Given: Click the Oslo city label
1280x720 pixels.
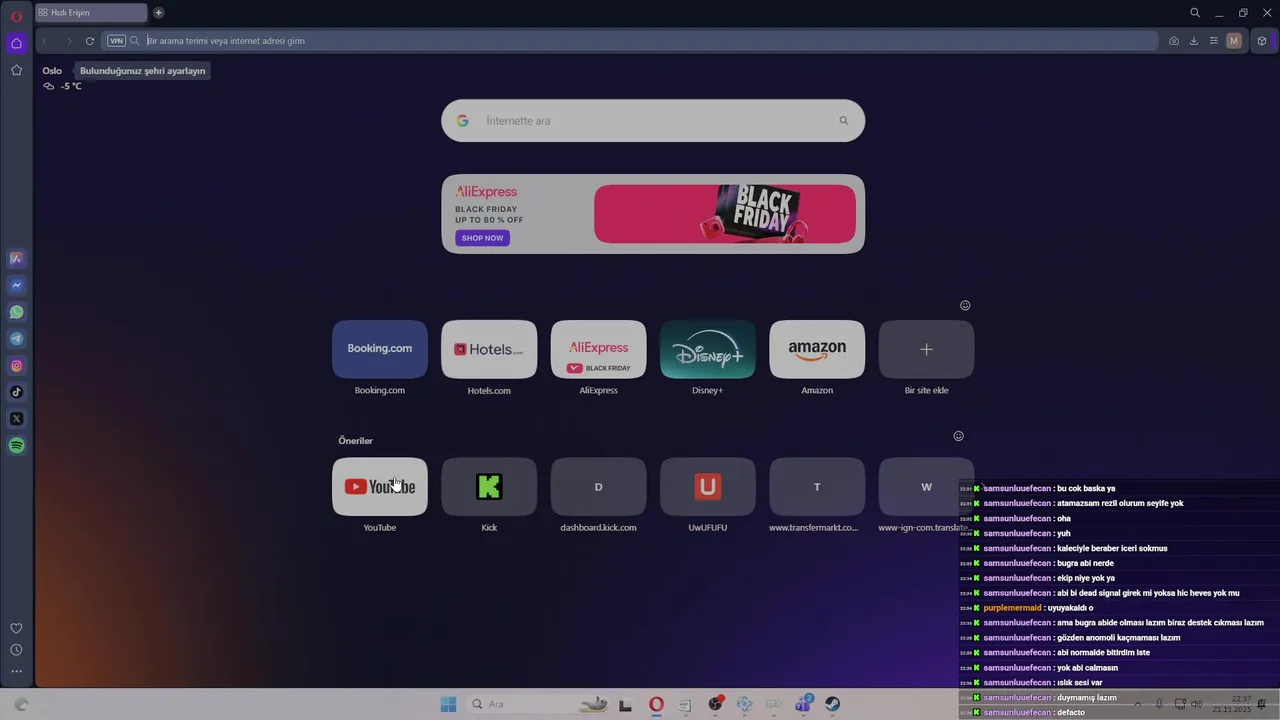Looking at the screenshot, I should (x=52, y=71).
